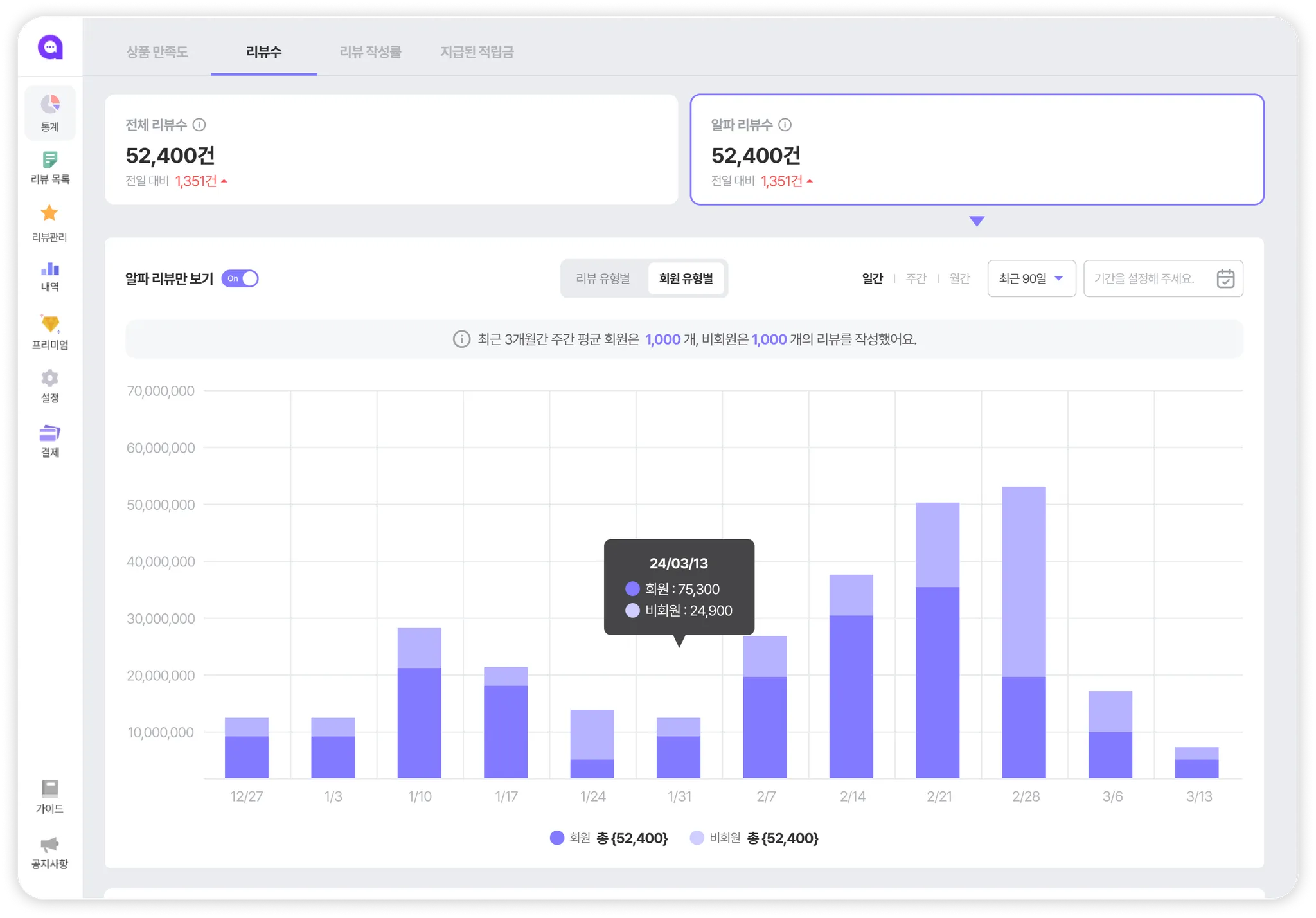
Task: Switch to the 리뷰 작성률 tab
Action: coord(370,52)
